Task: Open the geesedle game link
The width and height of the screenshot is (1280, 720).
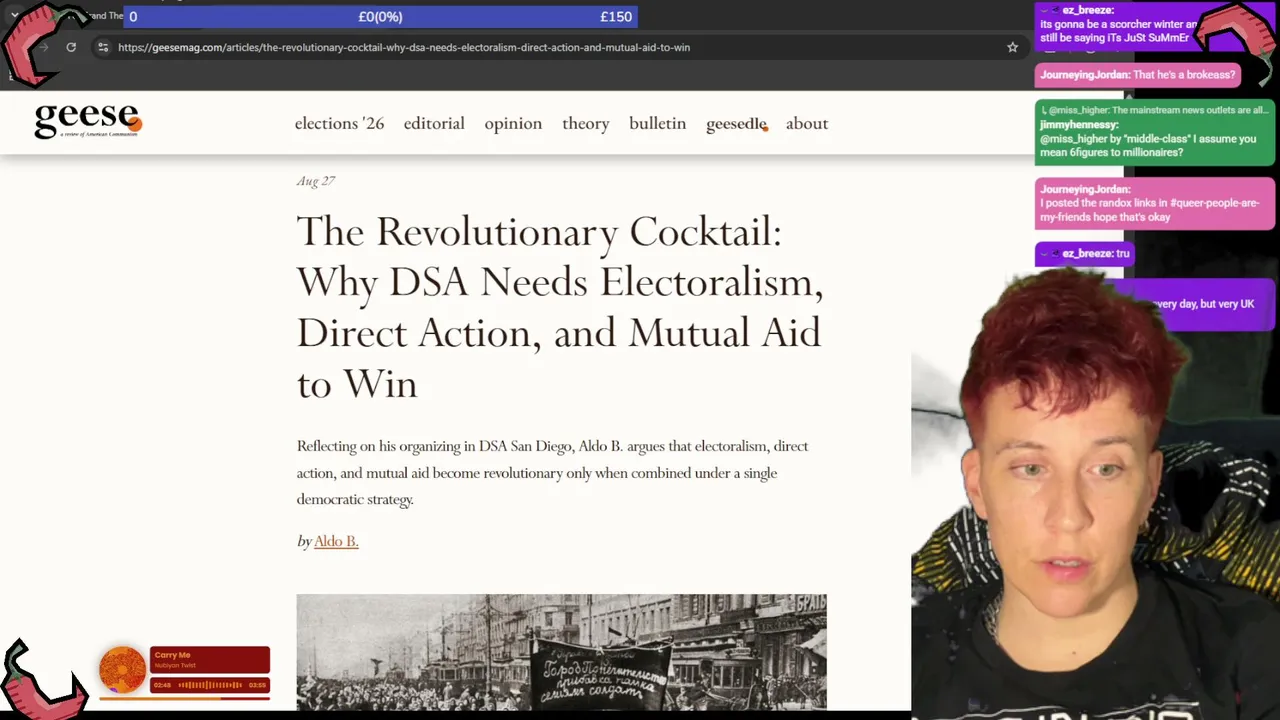Action: coord(736,123)
